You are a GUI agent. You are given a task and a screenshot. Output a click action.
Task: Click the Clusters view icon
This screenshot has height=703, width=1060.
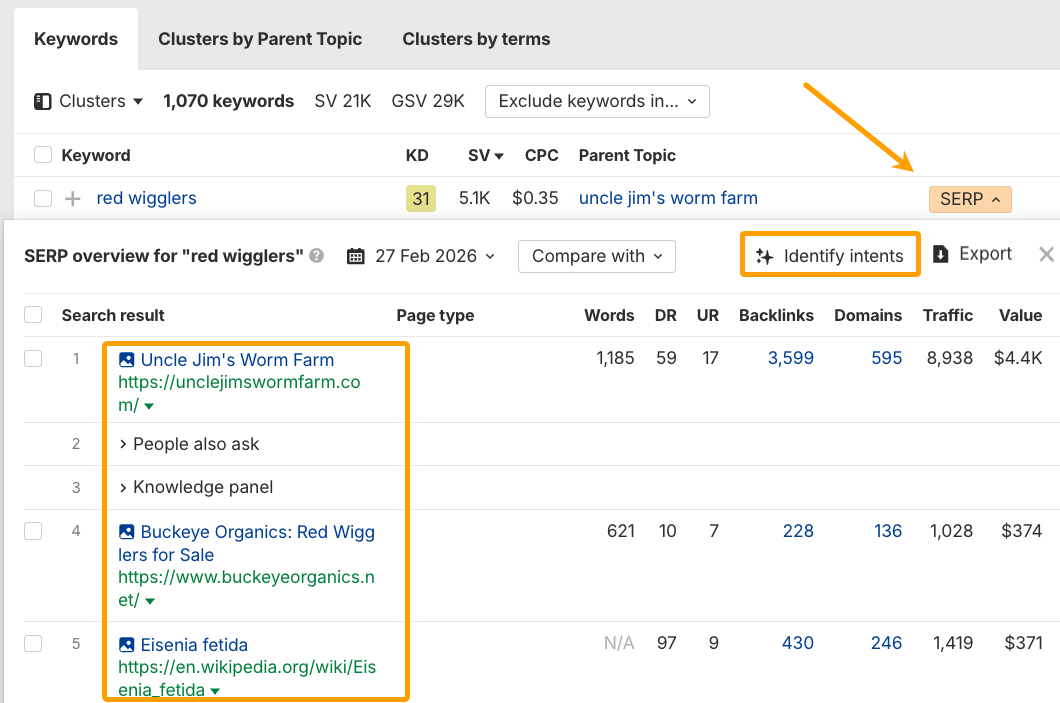pos(41,101)
